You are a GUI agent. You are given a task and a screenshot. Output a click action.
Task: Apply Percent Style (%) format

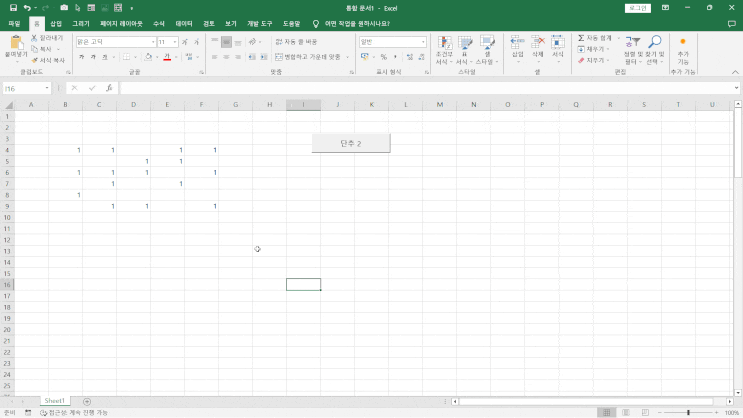[x=384, y=57]
